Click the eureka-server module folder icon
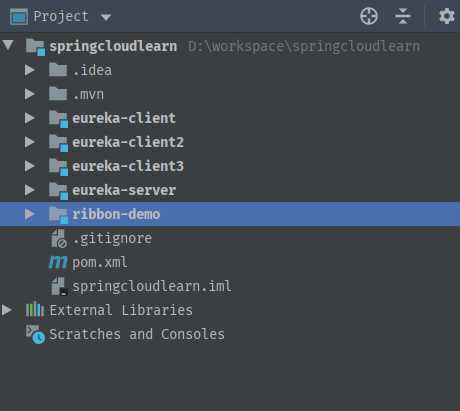The width and height of the screenshot is (460, 411). [59, 191]
